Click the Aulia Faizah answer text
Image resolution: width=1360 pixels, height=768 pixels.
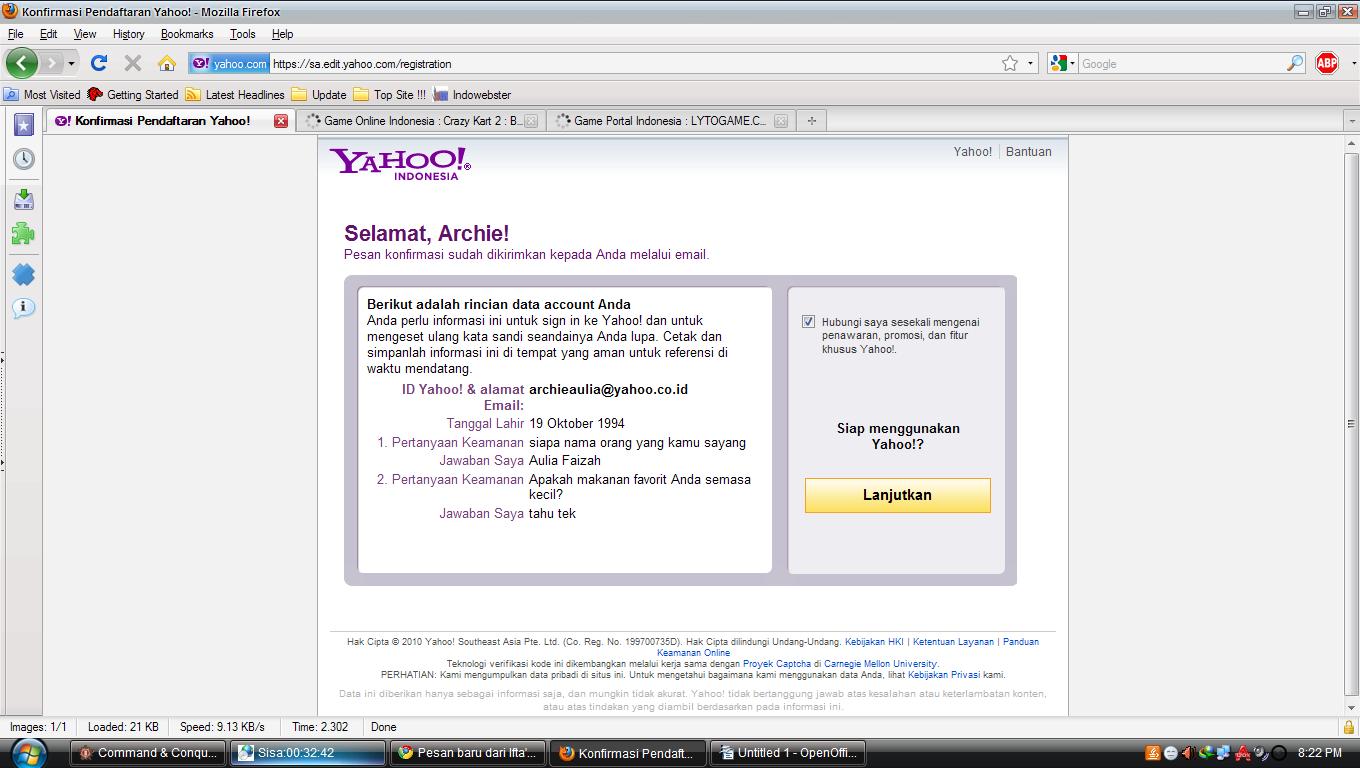tap(565, 461)
